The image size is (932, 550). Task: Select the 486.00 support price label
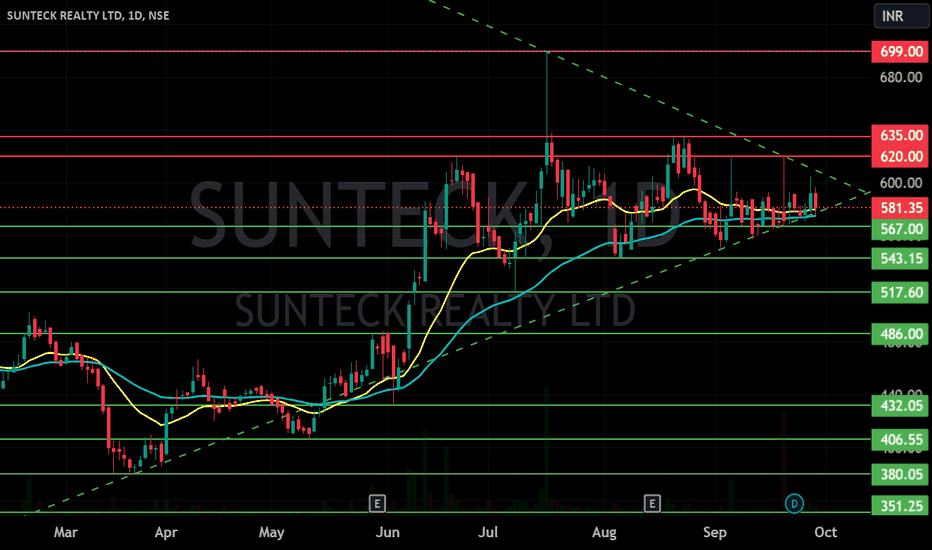pyautogui.click(x=900, y=334)
